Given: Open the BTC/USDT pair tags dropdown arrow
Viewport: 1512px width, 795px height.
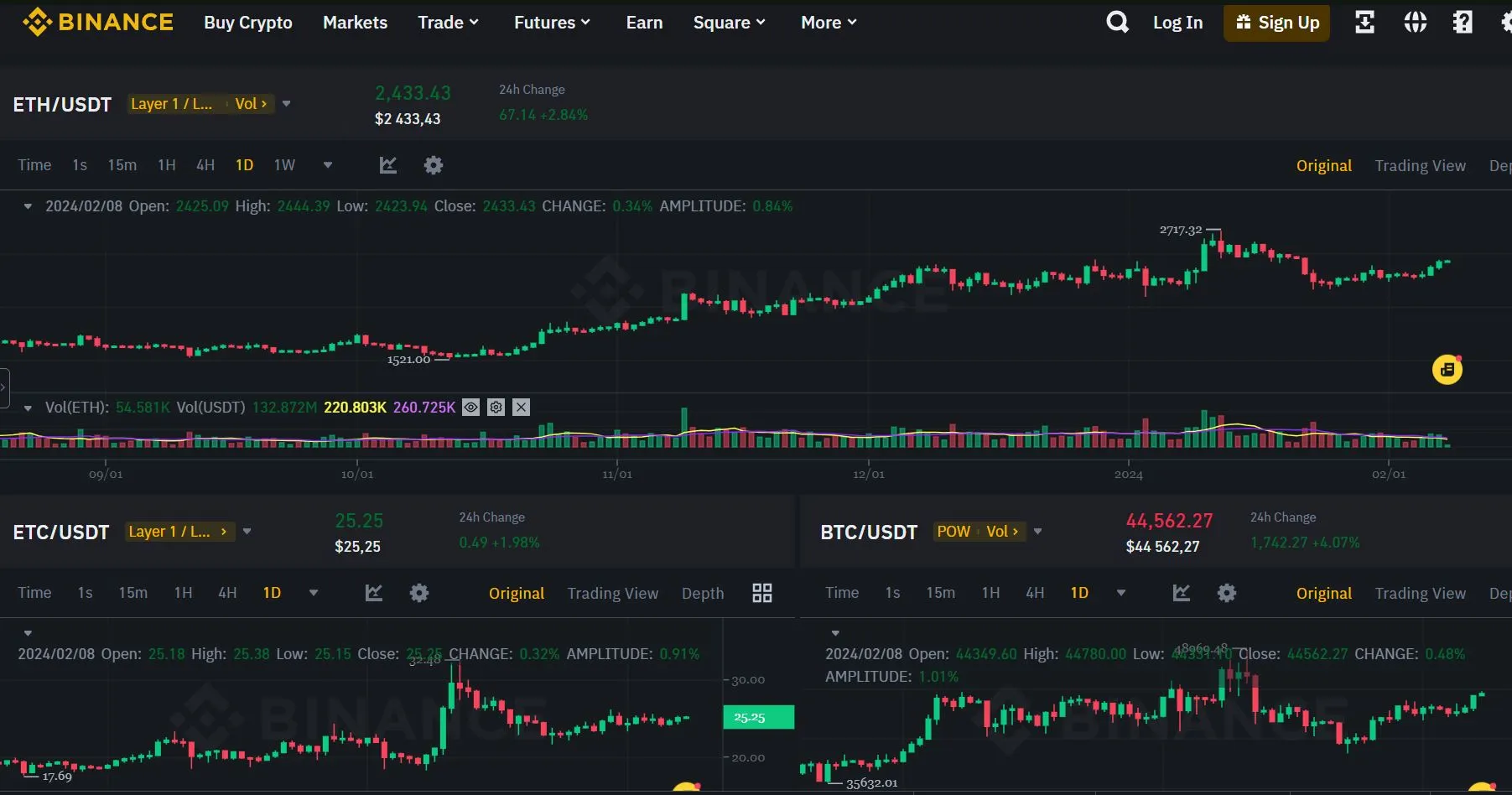Looking at the screenshot, I should click(x=1038, y=532).
